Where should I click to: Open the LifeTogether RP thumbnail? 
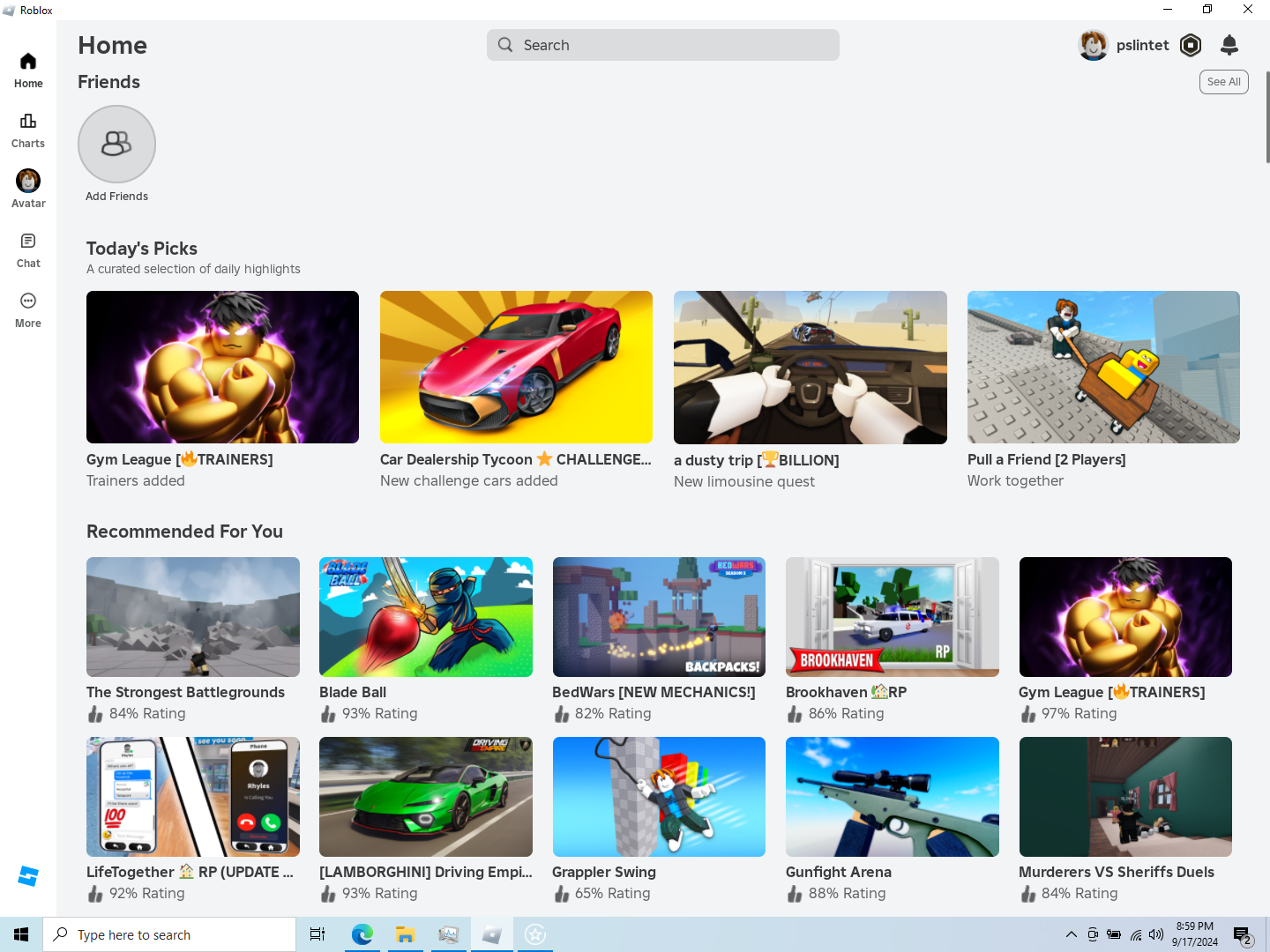(193, 797)
